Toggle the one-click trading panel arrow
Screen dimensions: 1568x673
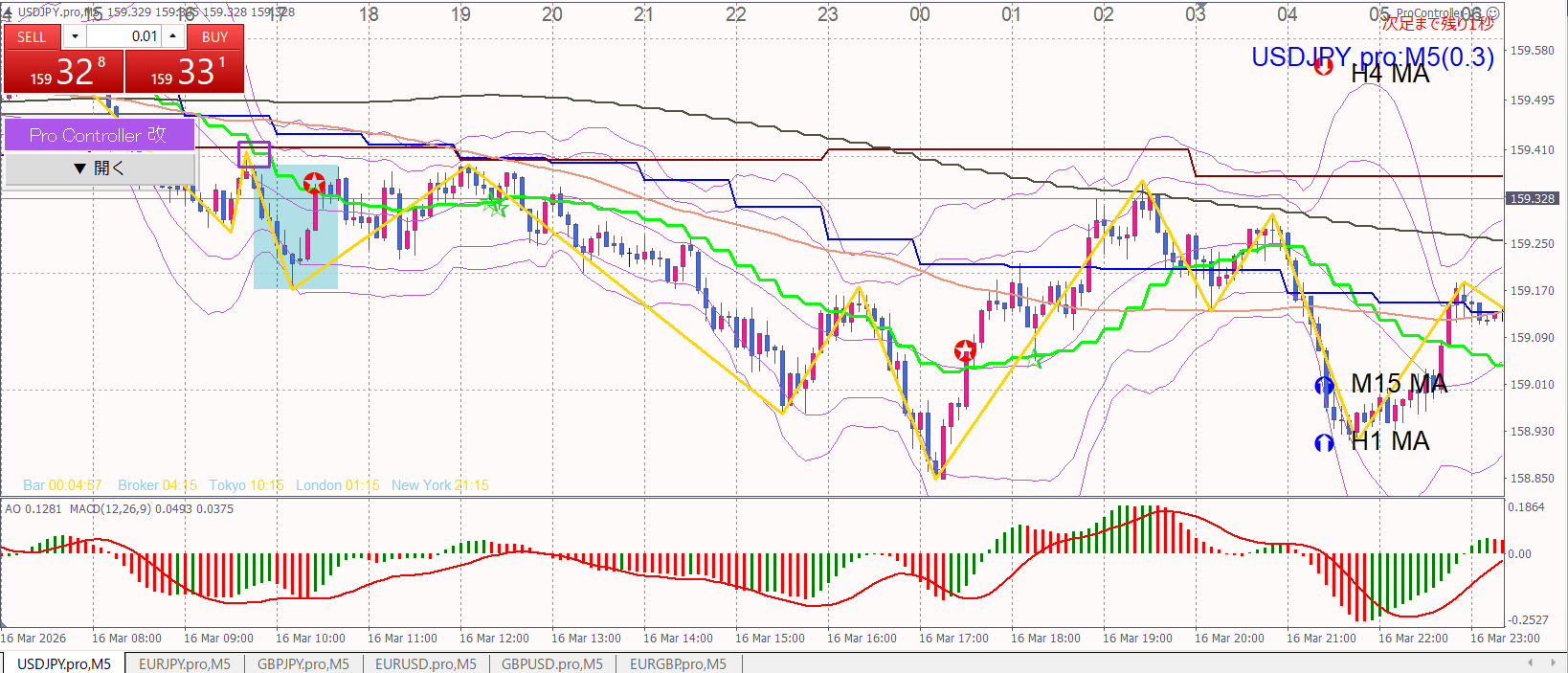[x=6, y=12]
